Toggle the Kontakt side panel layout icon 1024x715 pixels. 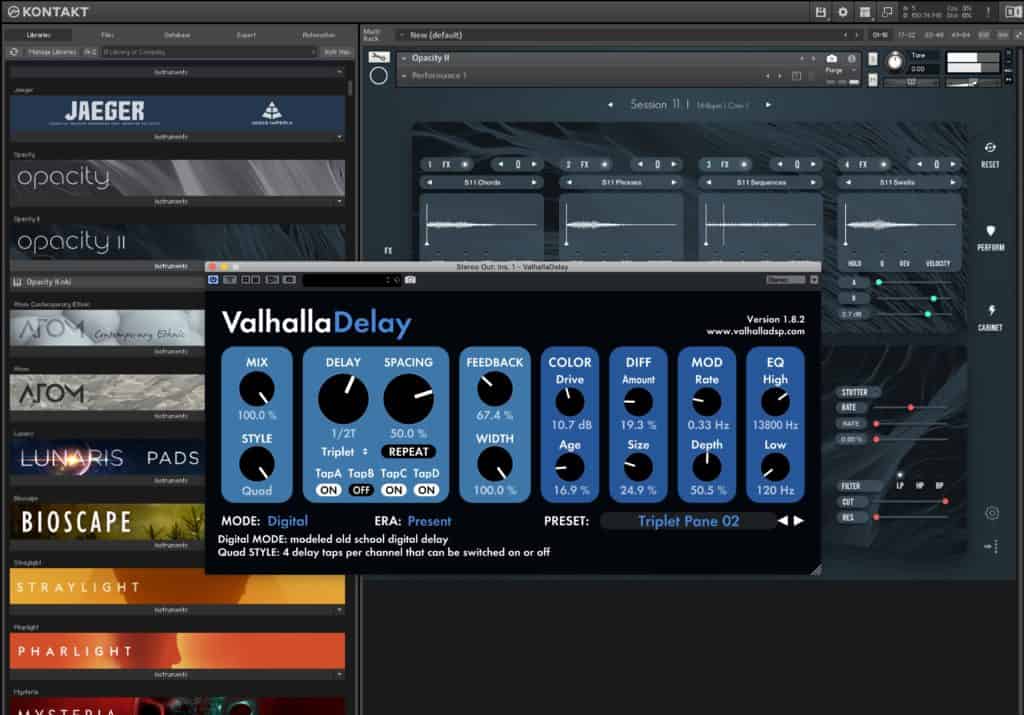1013,12
